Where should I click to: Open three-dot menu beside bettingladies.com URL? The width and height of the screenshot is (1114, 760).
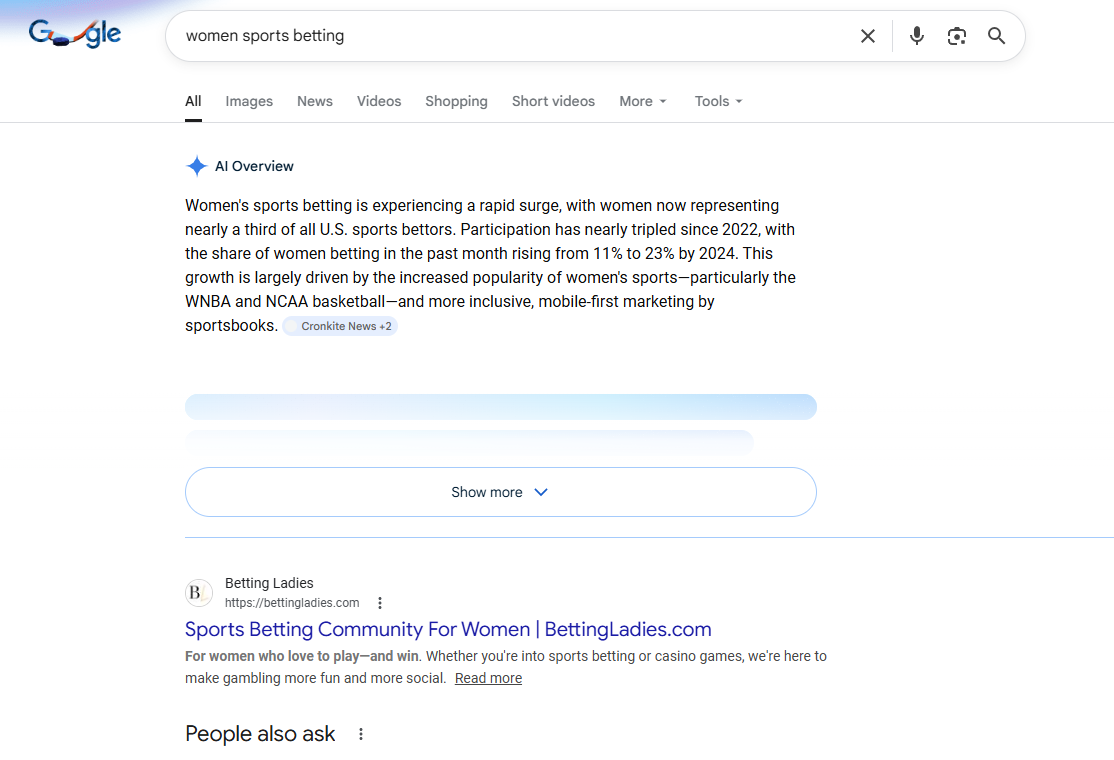(x=380, y=603)
